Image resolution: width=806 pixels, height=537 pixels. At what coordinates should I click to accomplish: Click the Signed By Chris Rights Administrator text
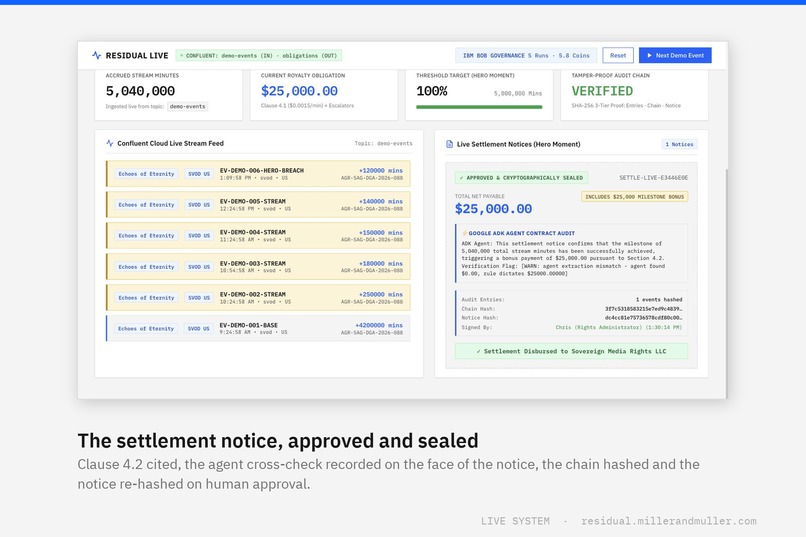pos(619,327)
